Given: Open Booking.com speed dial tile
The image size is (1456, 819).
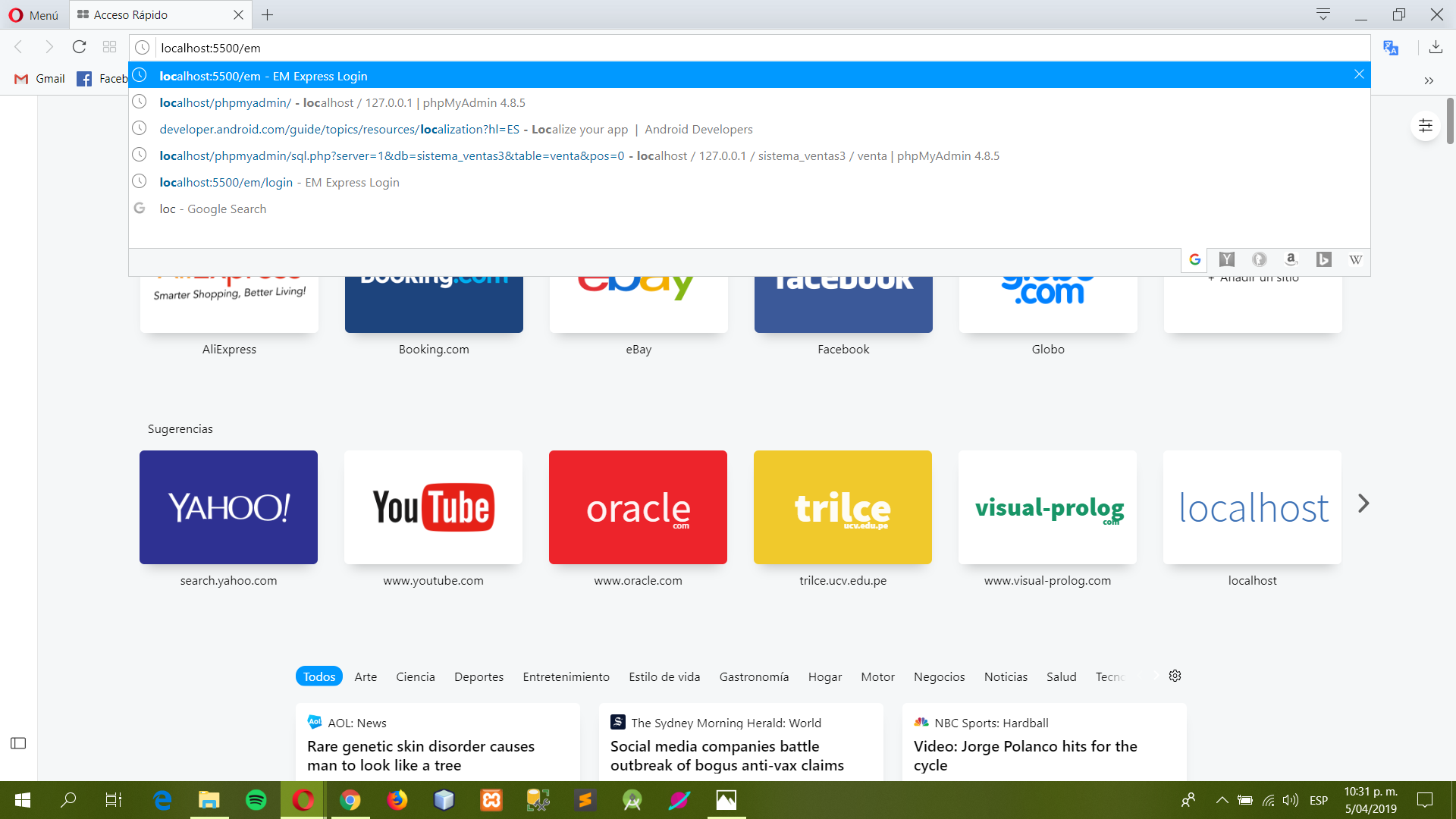Looking at the screenshot, I should (434, 305).
